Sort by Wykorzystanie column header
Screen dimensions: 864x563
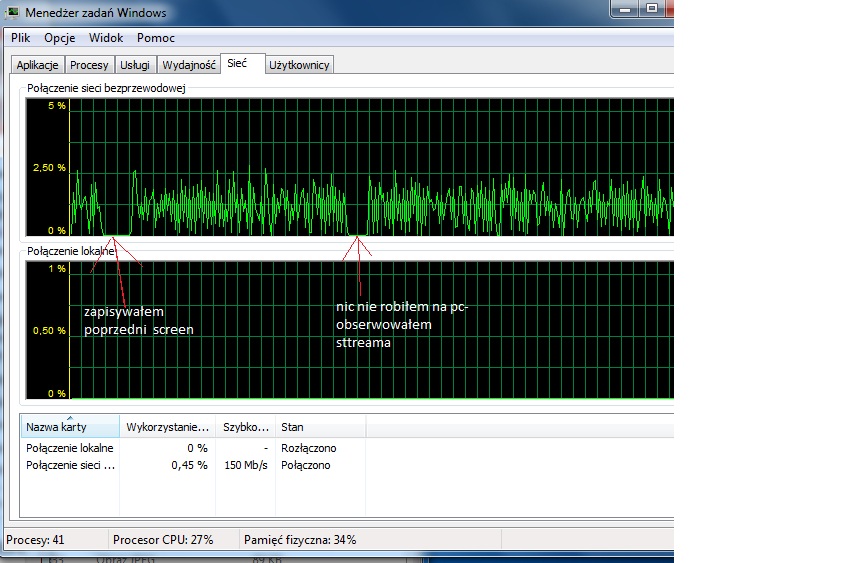(168, 427)
